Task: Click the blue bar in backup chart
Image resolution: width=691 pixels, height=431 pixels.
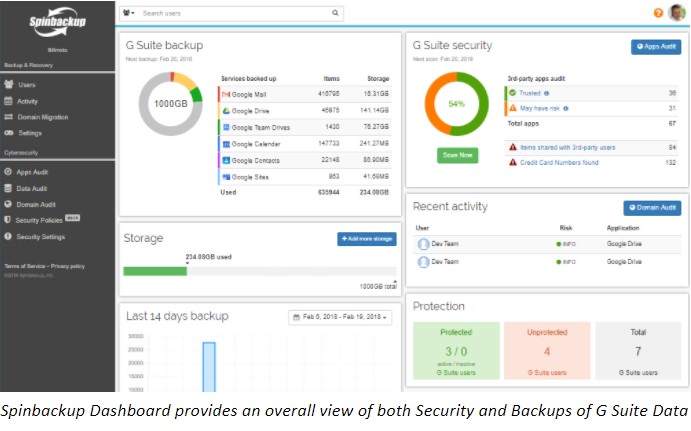Action: pos(209,367)
